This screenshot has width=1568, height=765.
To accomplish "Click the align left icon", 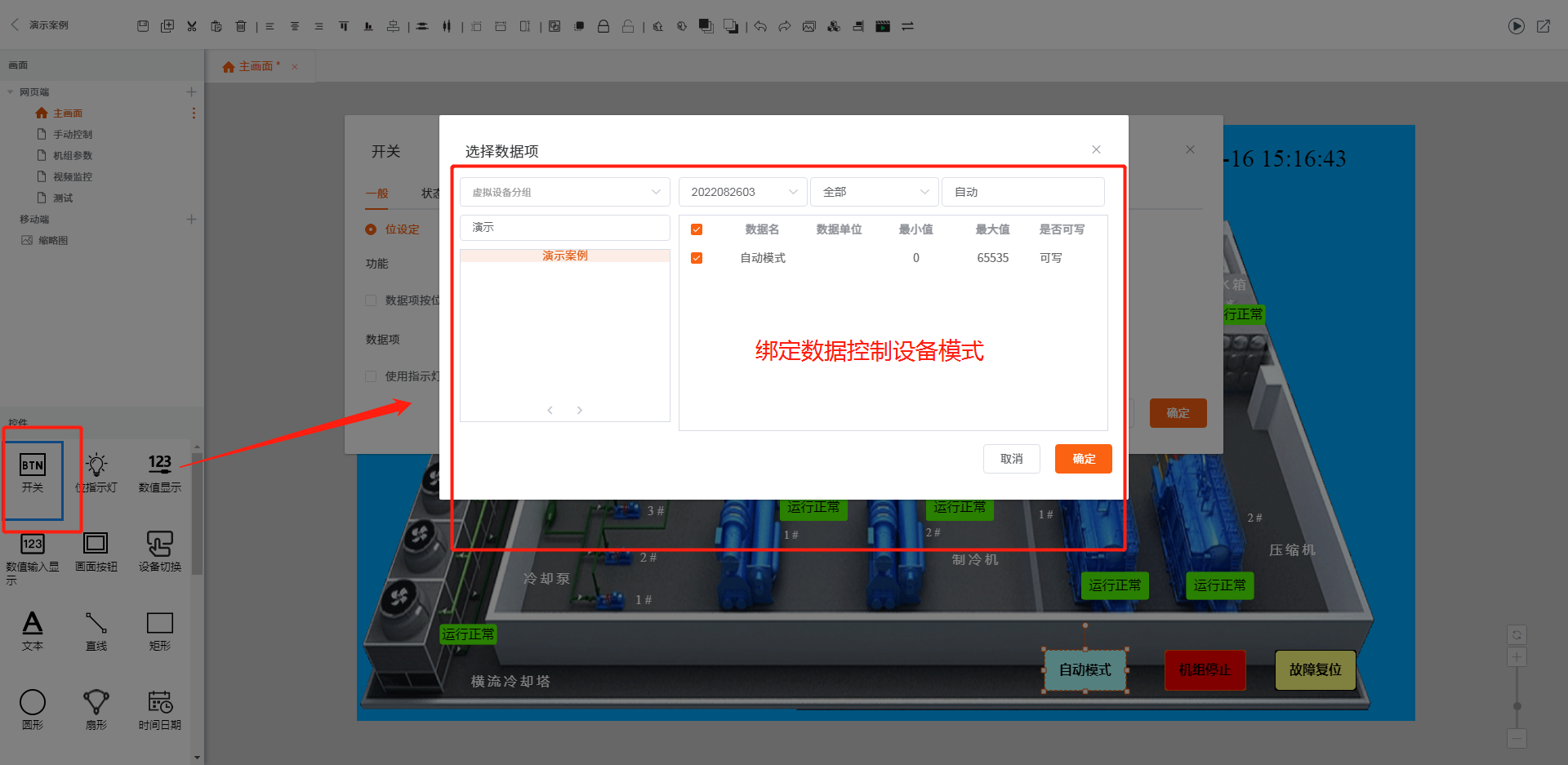I will pyautogui.click(x=269, y=26).
